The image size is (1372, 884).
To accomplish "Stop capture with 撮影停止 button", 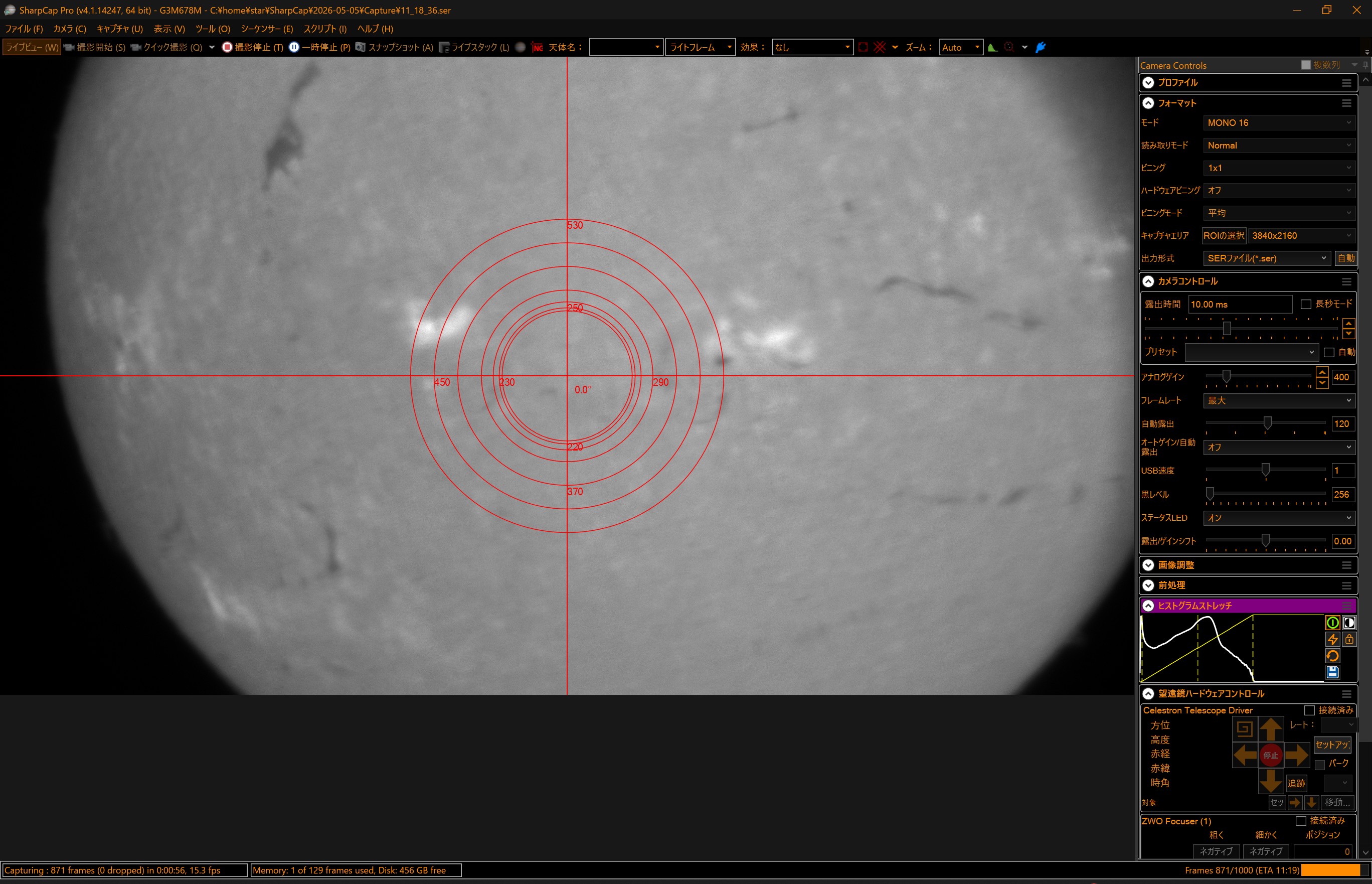I will coord(252,47).
